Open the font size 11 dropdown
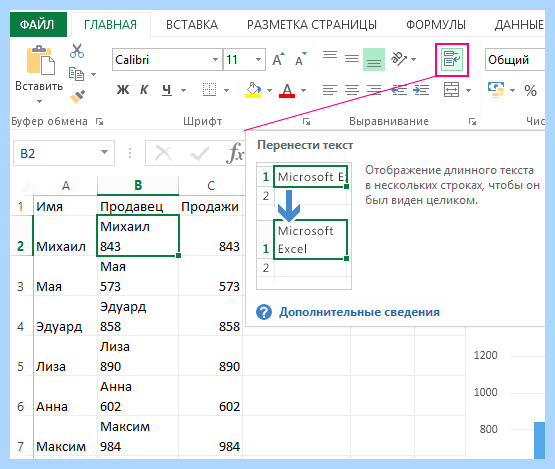The width and height of the screenshot is (555, 469). coord(258,59)
